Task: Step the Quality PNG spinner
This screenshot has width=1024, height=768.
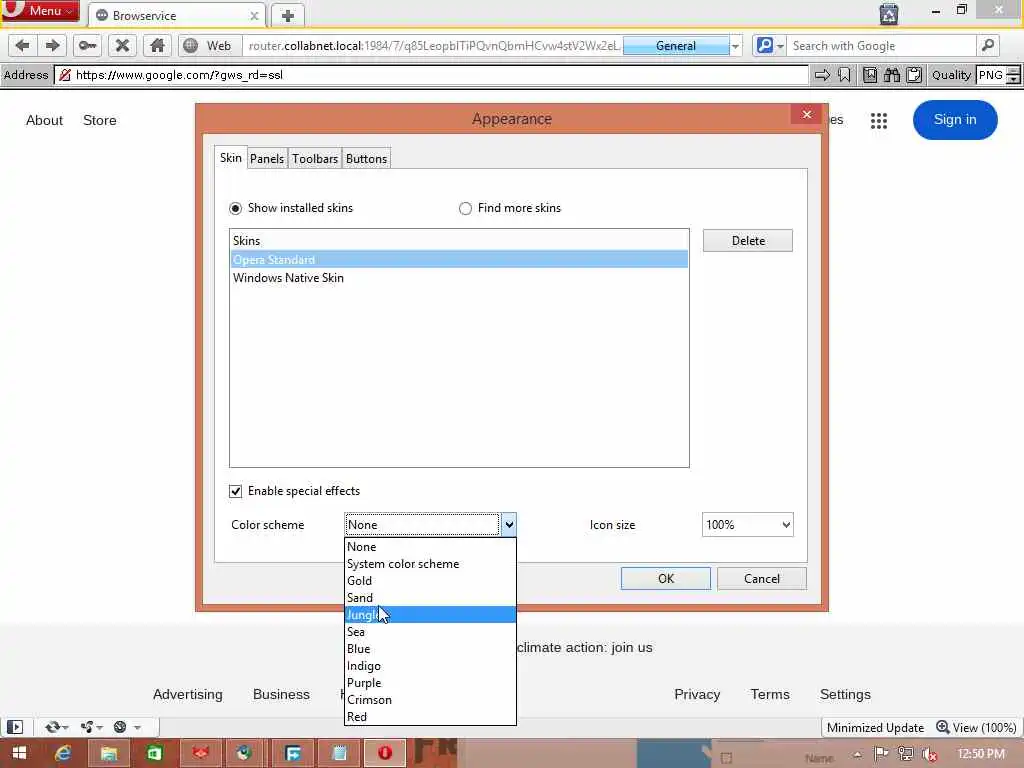Action: [1013, 75]
